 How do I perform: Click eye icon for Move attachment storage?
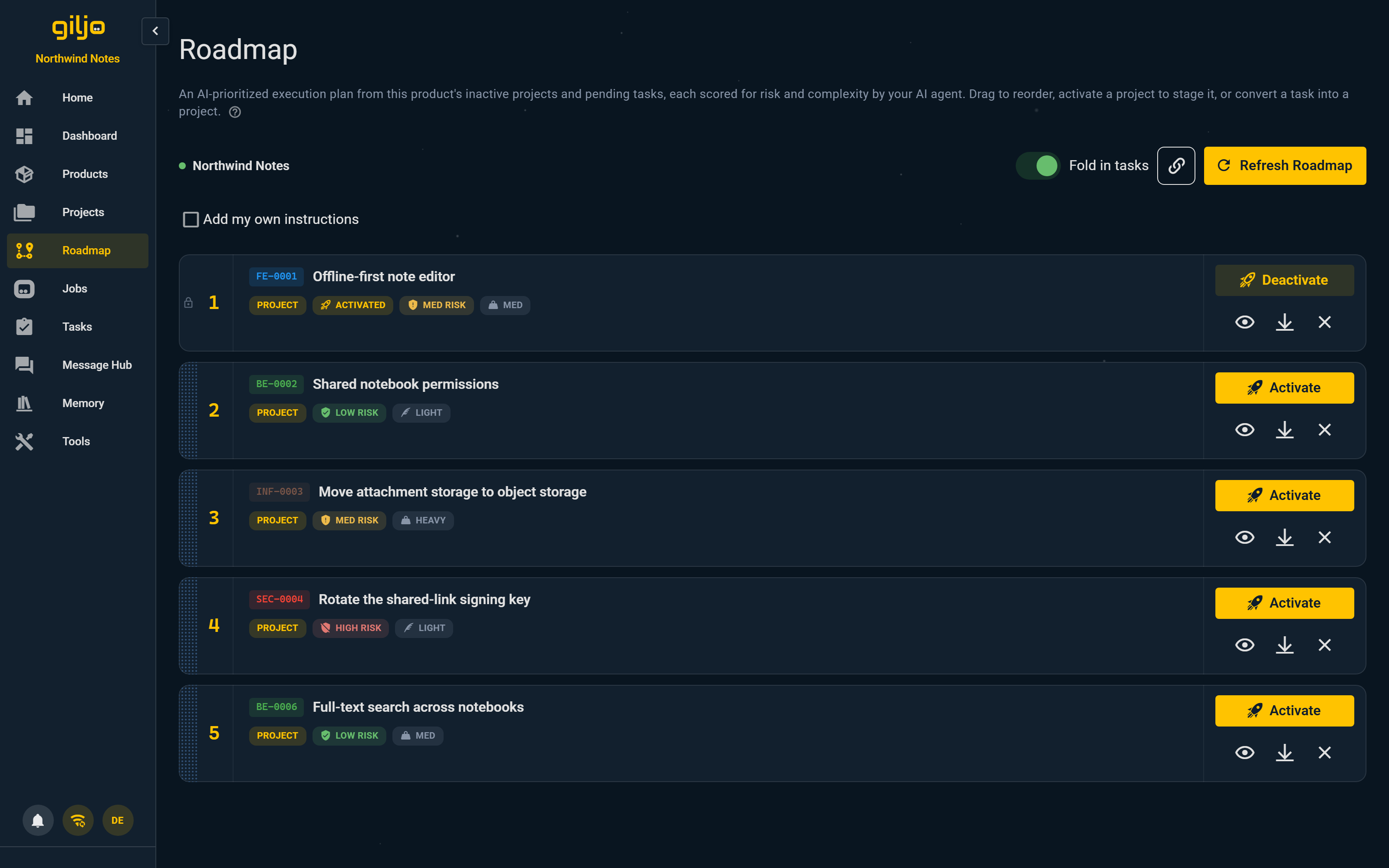[x=1244, y=537]
